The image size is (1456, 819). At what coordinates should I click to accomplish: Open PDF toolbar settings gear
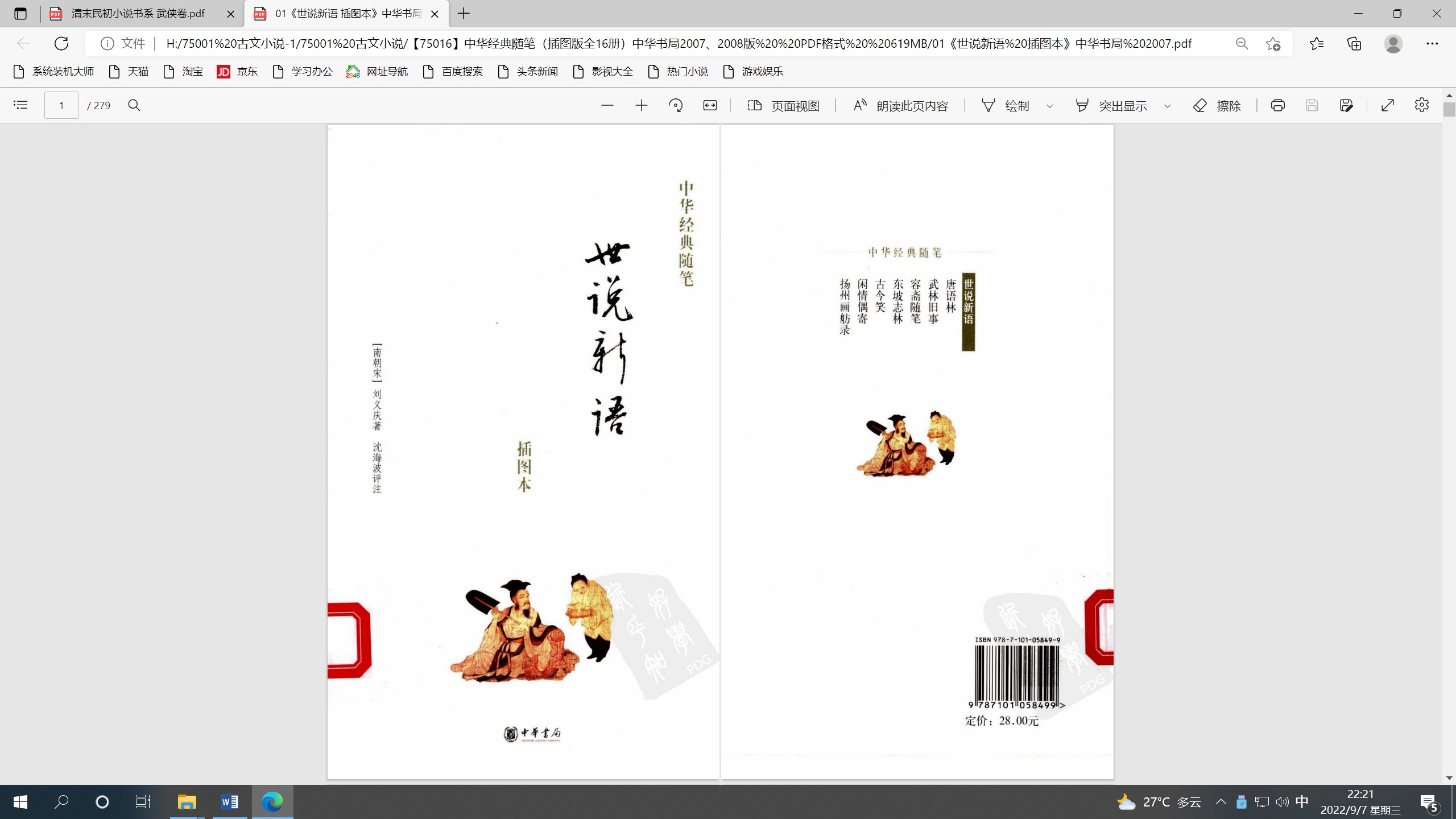(1421, 105)
